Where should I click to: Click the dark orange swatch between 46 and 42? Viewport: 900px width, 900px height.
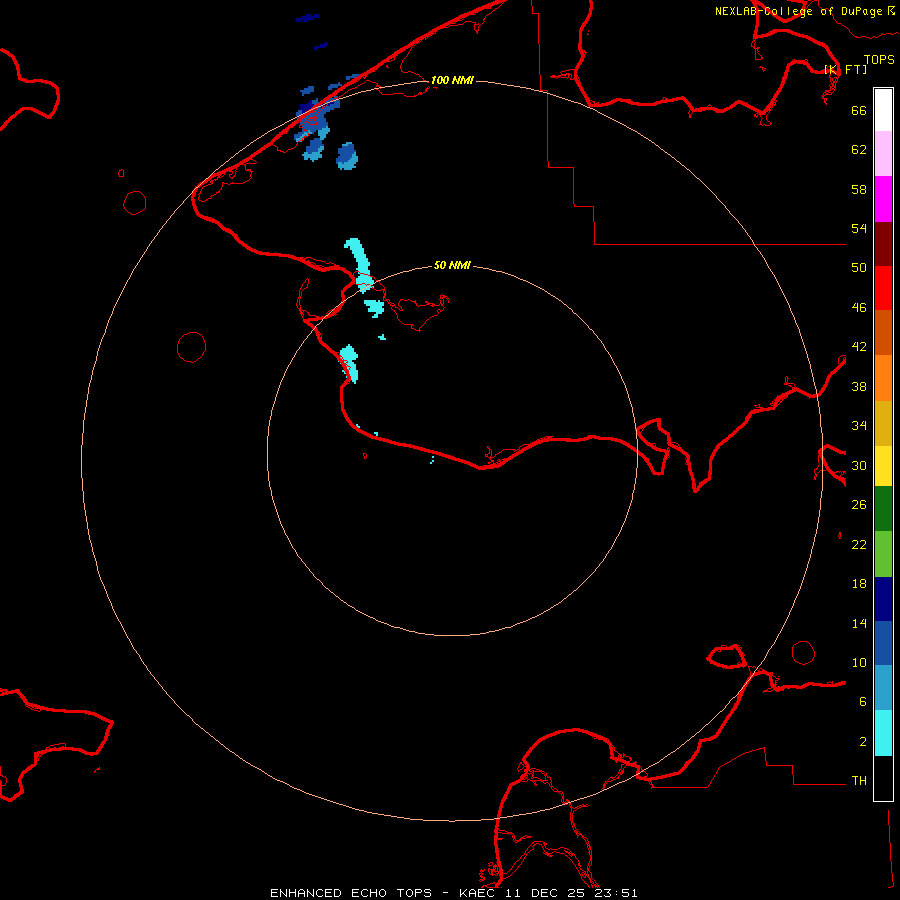tap(883, 333)
